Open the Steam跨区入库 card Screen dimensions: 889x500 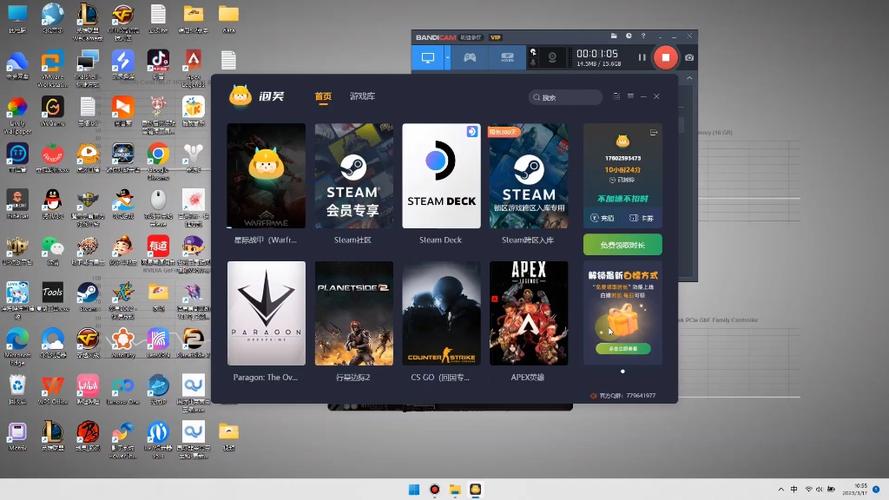click(528, 176)
